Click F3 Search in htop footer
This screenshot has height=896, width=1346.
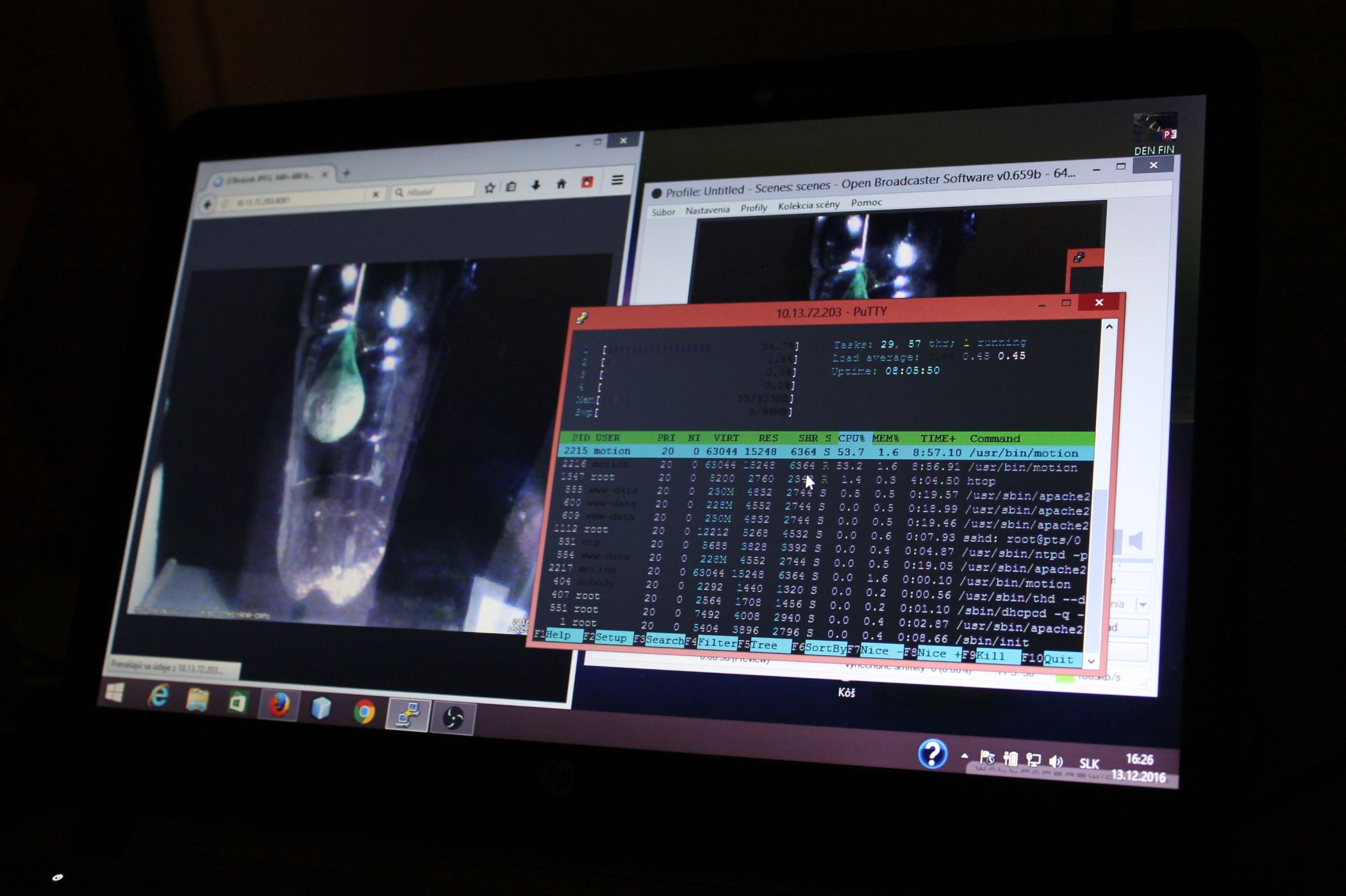pyautogui.click(x=659, y=640)
